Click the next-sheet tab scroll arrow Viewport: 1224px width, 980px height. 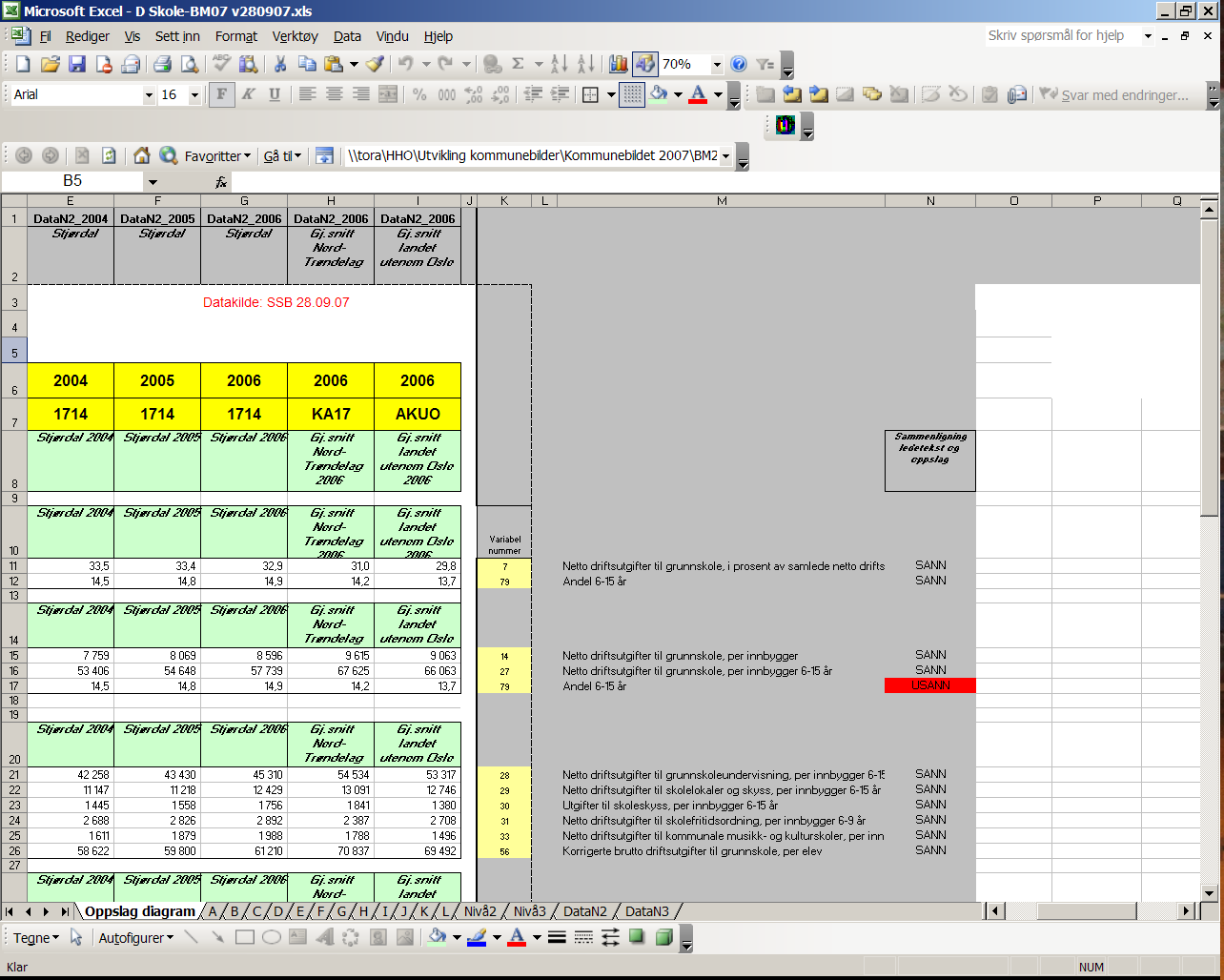click(x=48, y=911)
